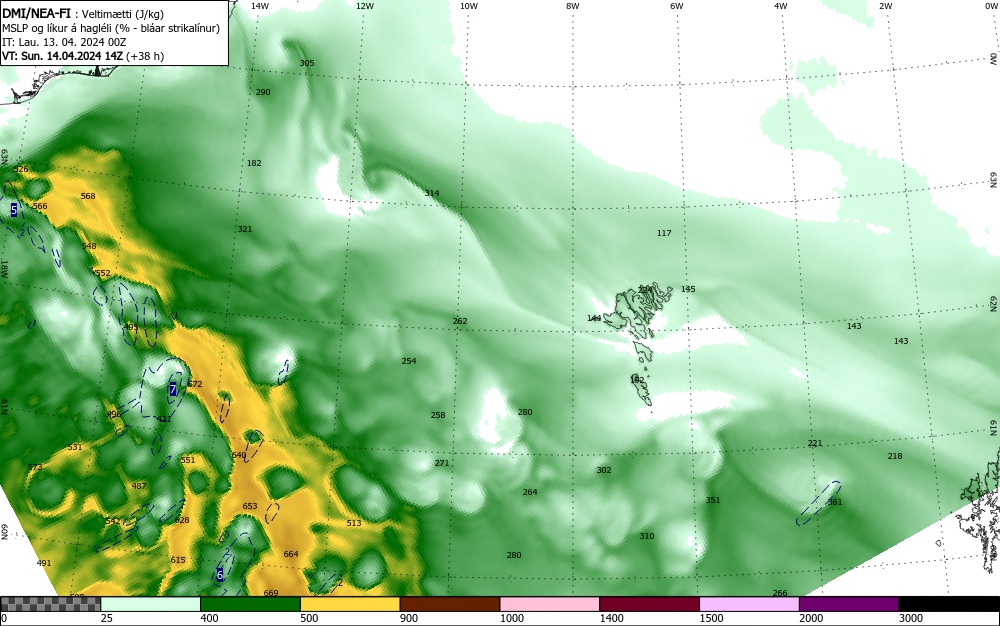Screen dimensions: 1000x626
Task: Click the map value 302
Action: (x=604, y=470)
